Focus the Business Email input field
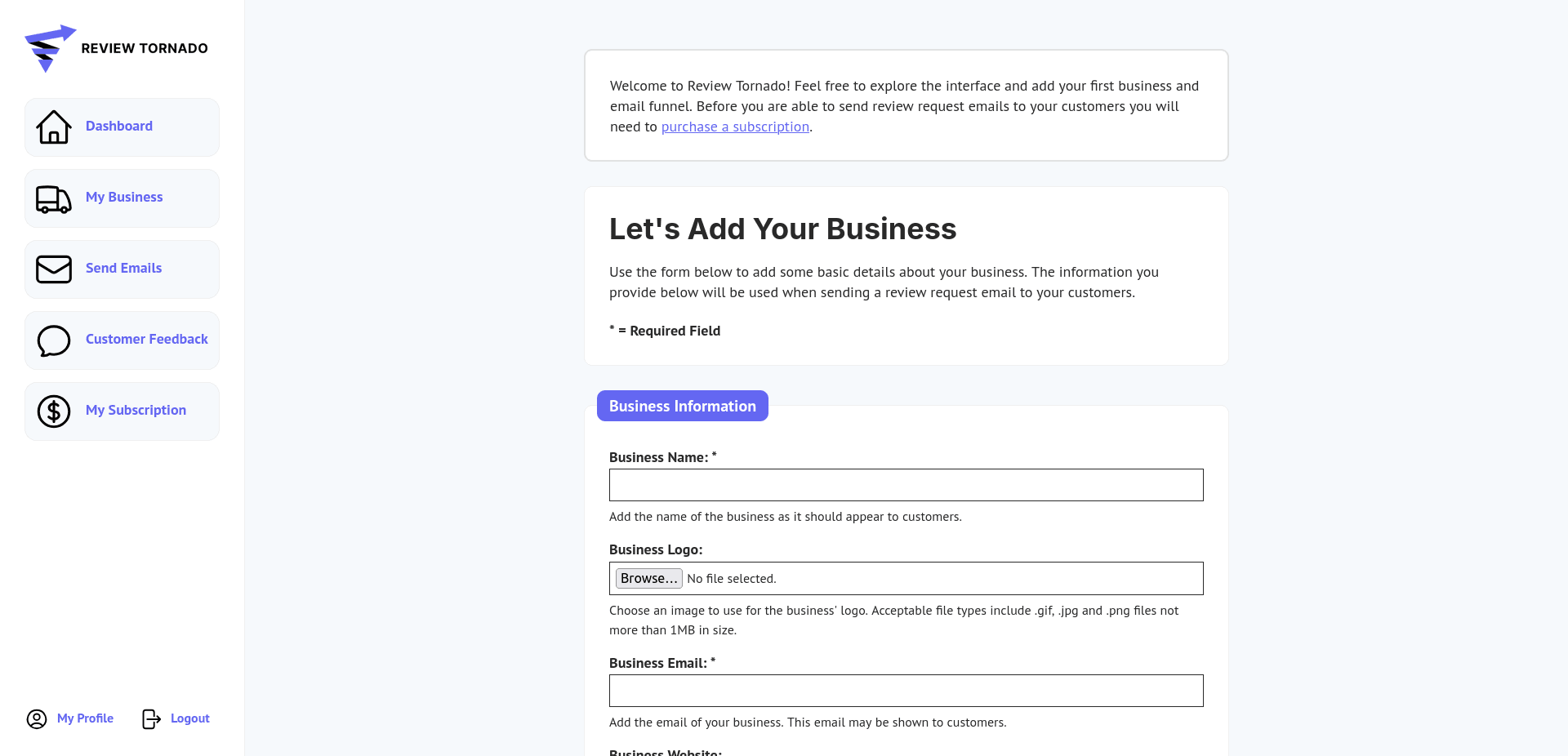 tap(906, 691)
